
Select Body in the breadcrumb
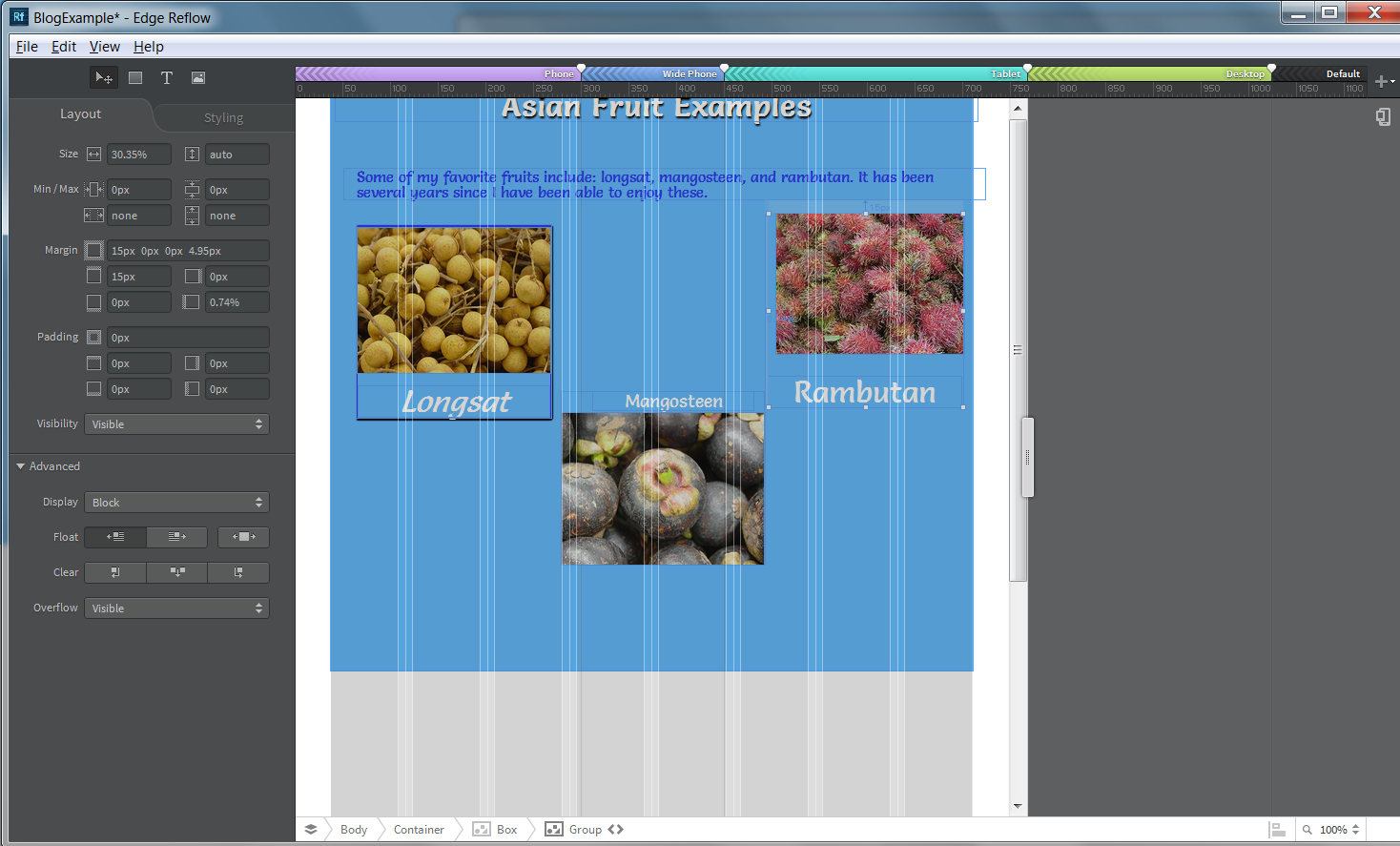pyautogui.click(x=354, y=829)
